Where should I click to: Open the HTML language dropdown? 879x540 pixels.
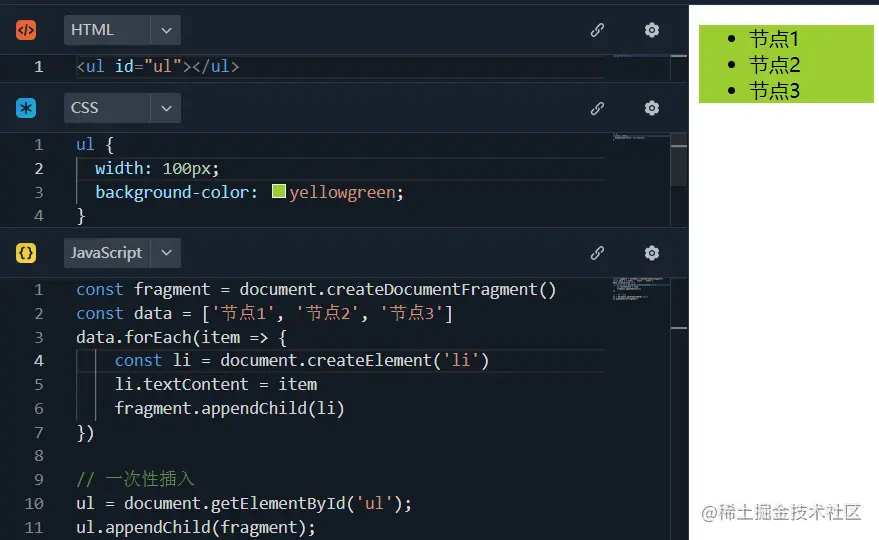tap(122, 30)
